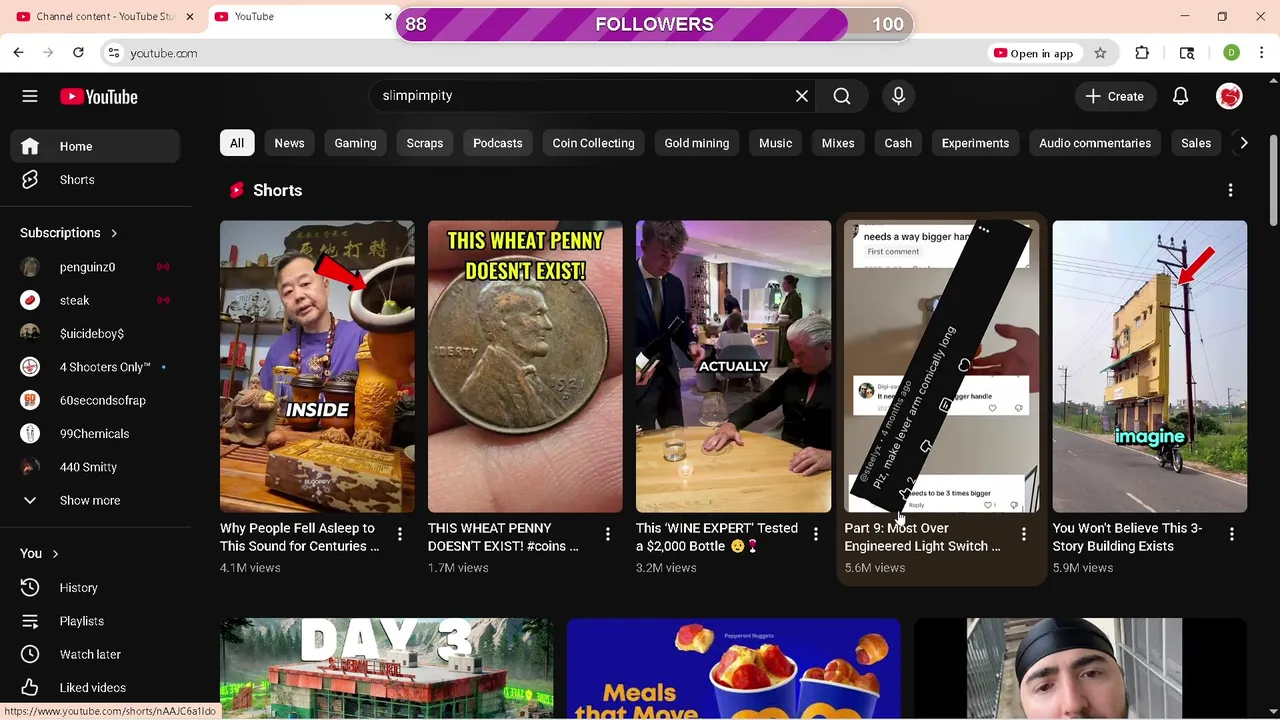Viewport: 1280px width, 720px height.
Task: Open Playlists in sidebar
Action: [x=96, y=621]
